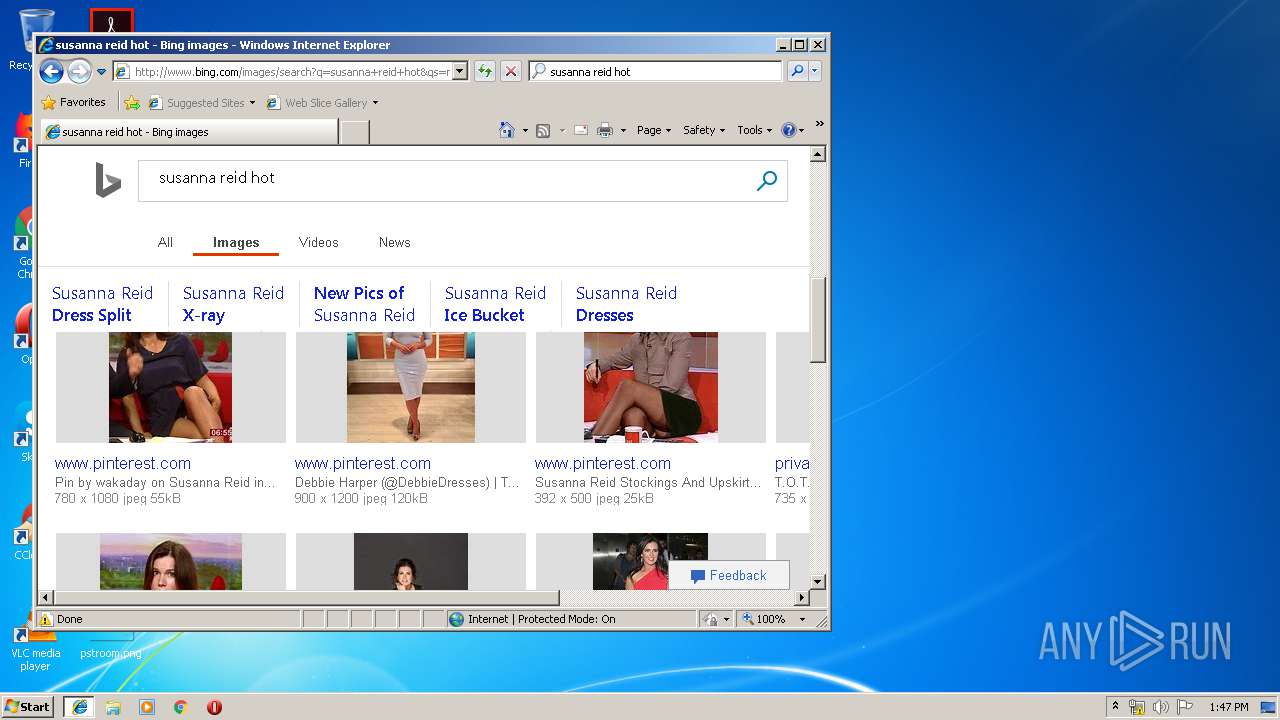Screen dimensions: 1280x720
Task: Switch to the News tab
Action: pos(394,242)
